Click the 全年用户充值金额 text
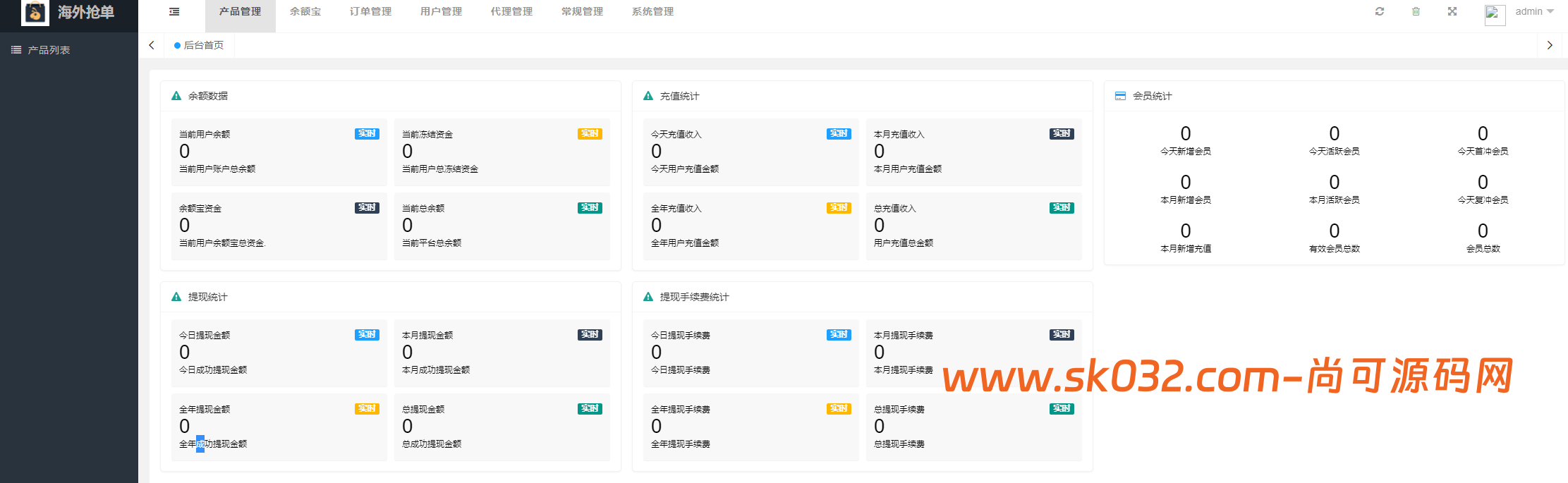 [685, 243]
